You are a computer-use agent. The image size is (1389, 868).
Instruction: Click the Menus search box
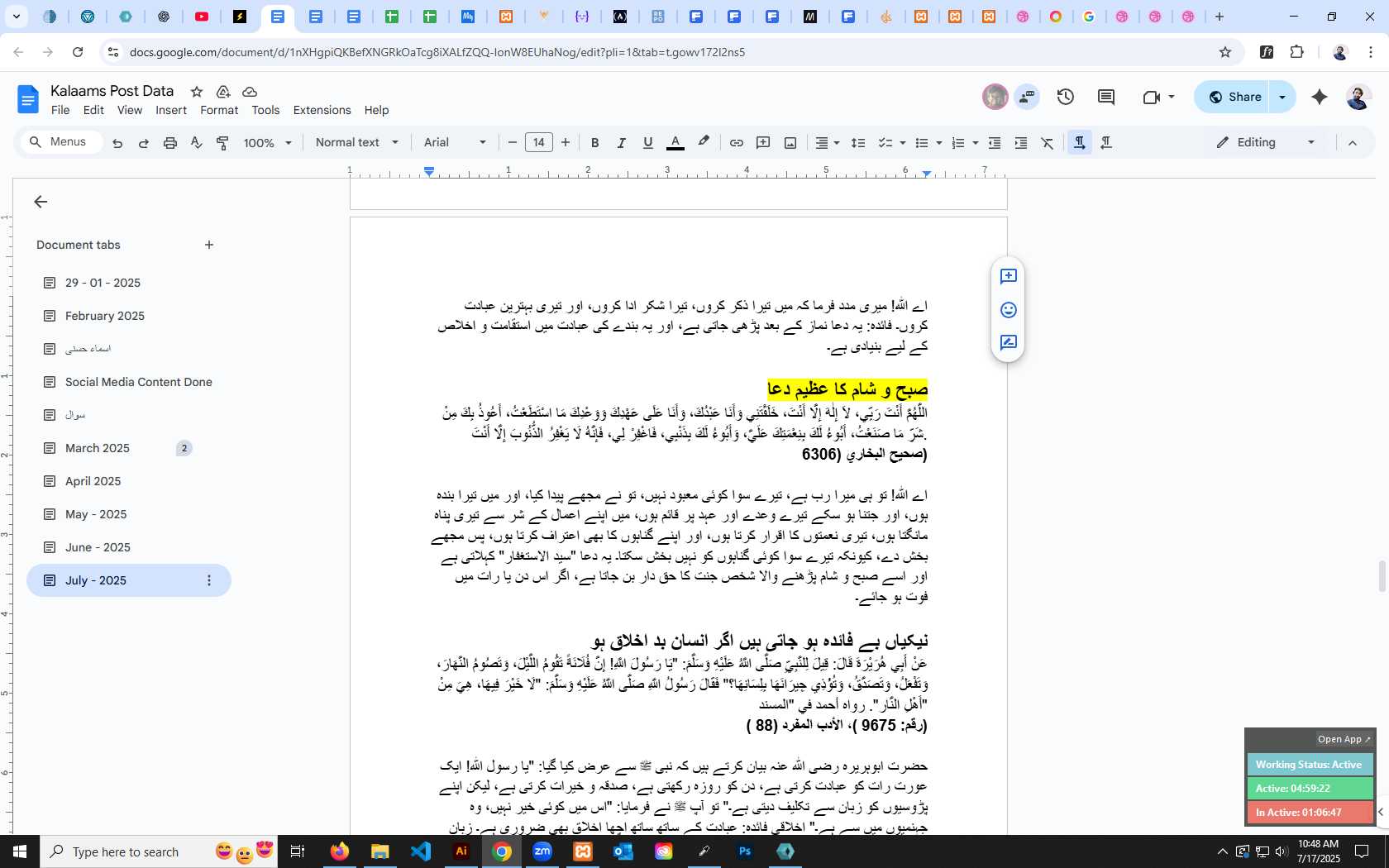pos(62,142)
